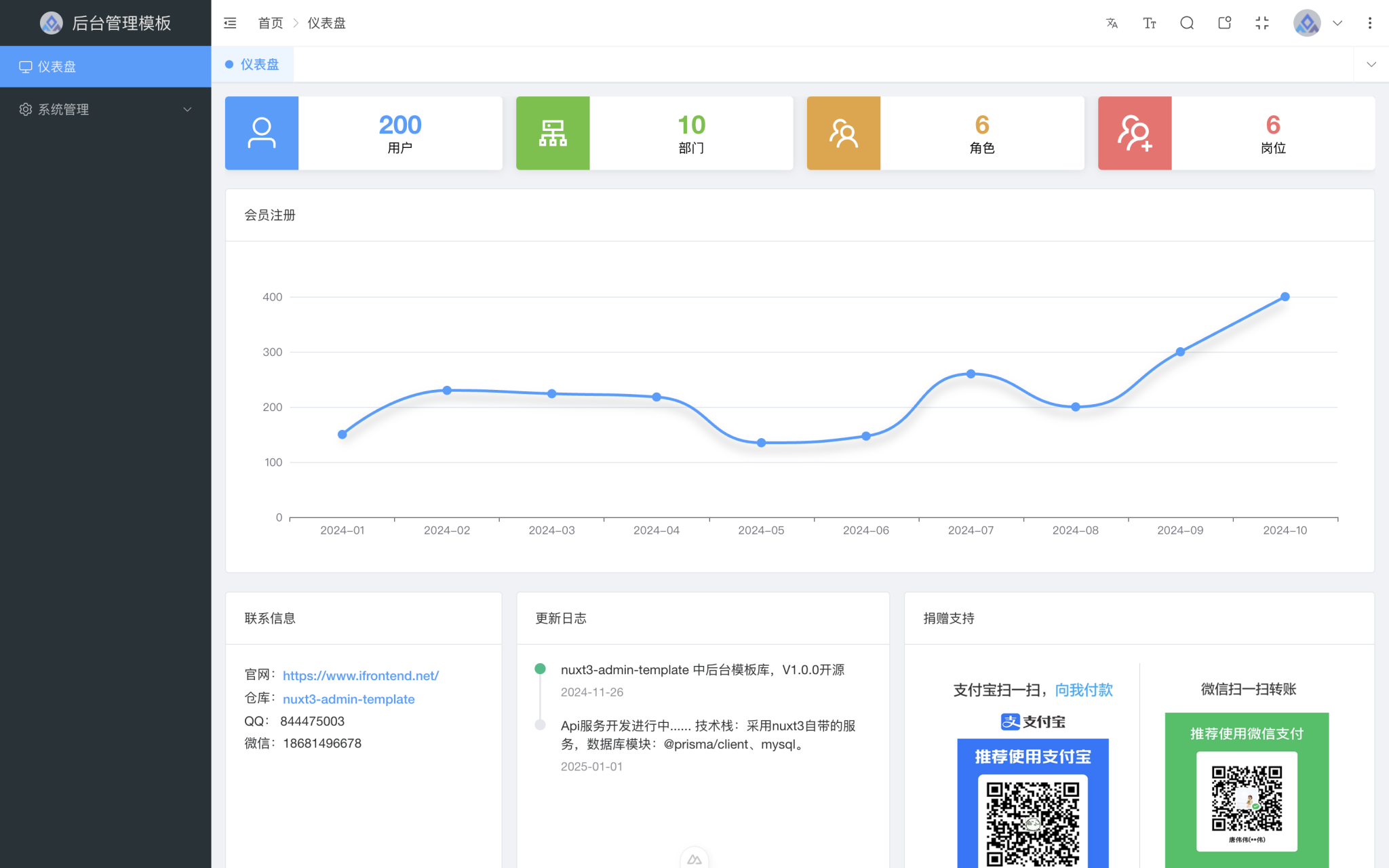This screenshot has height=868, width=1389.
Task: Click the nuxt3-admin-template repository link
Action: coord(349,698)
